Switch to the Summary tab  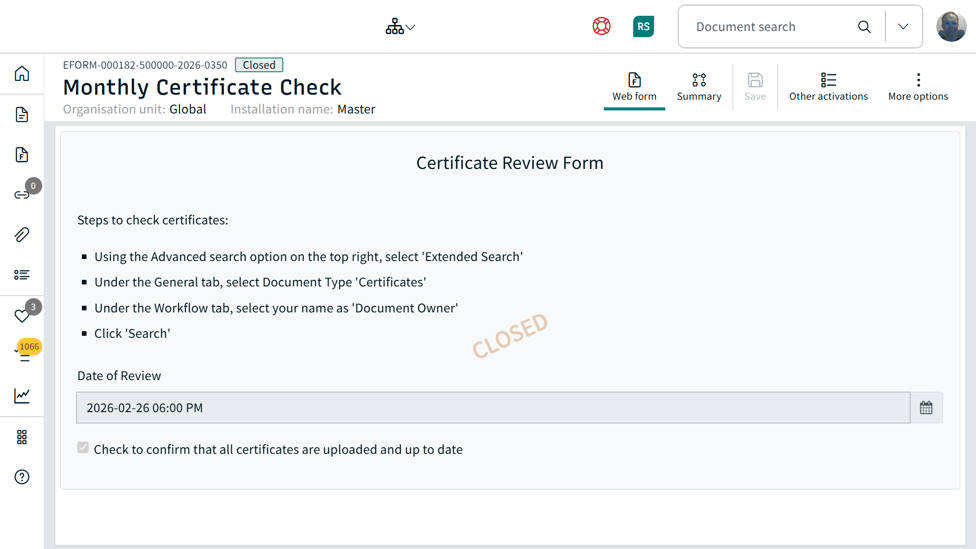coord(699,87)
